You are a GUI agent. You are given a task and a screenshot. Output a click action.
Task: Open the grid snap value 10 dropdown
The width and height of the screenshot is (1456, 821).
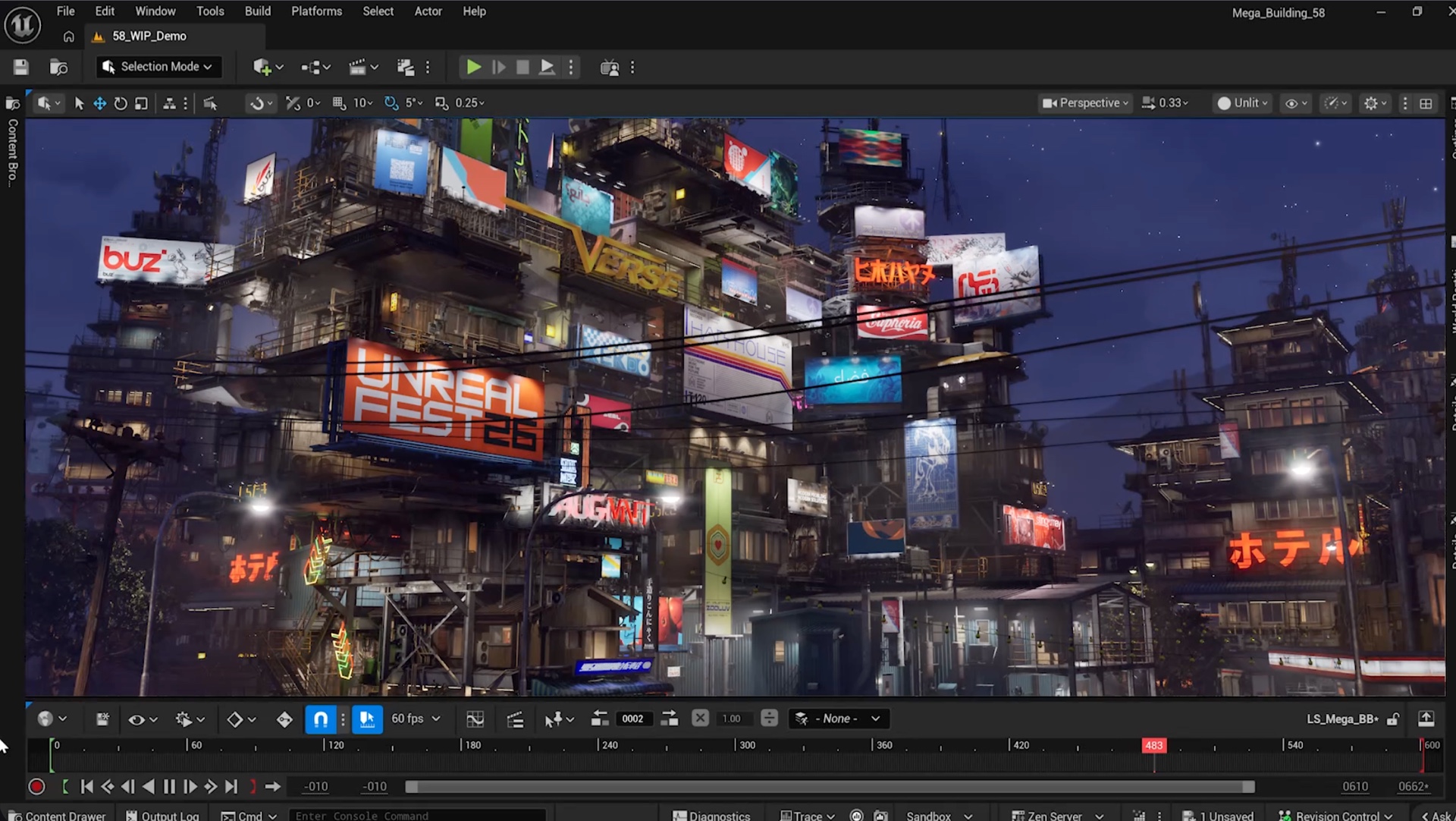363,103
